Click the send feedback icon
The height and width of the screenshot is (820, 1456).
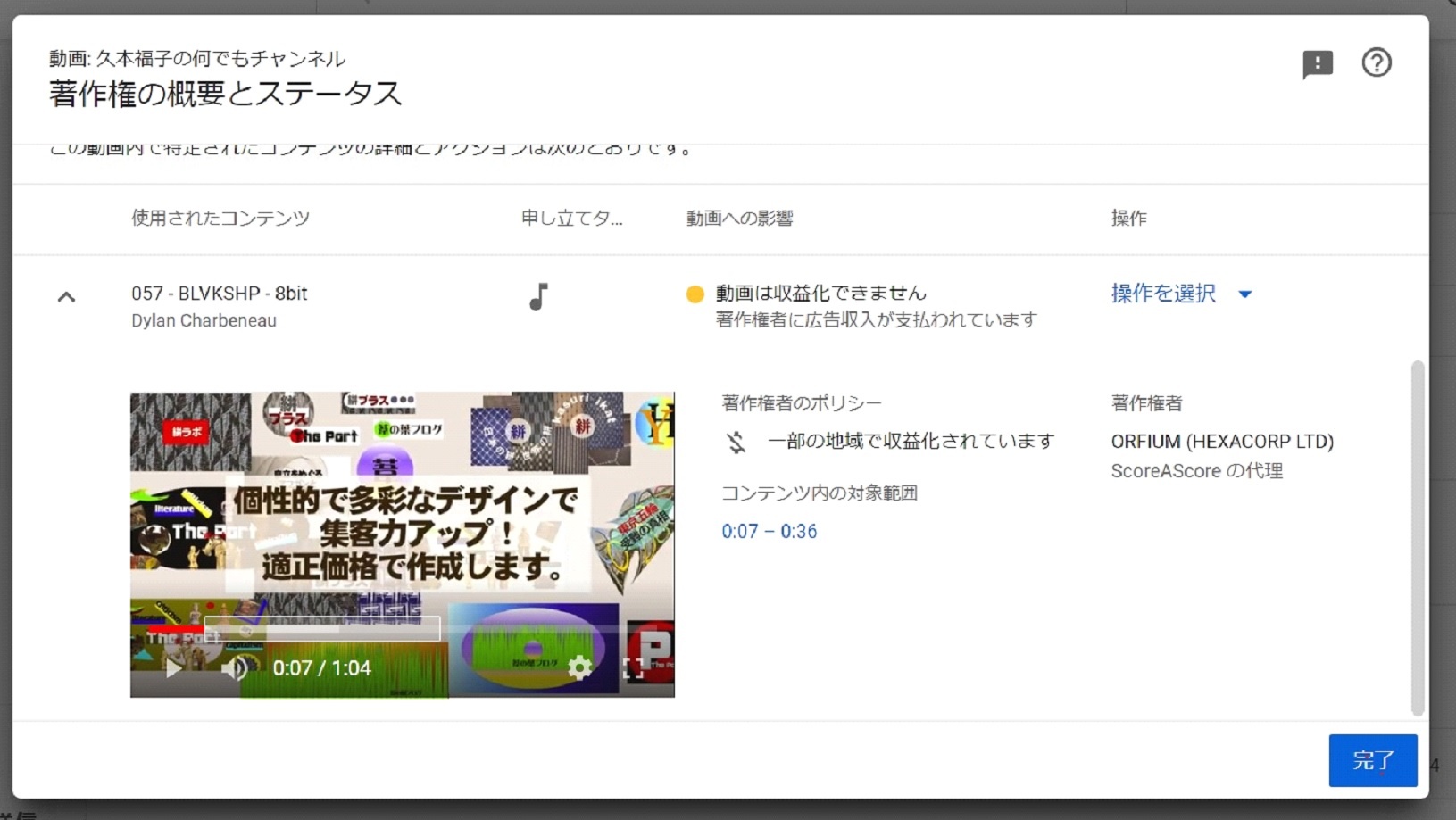(x=1317, y=63)
